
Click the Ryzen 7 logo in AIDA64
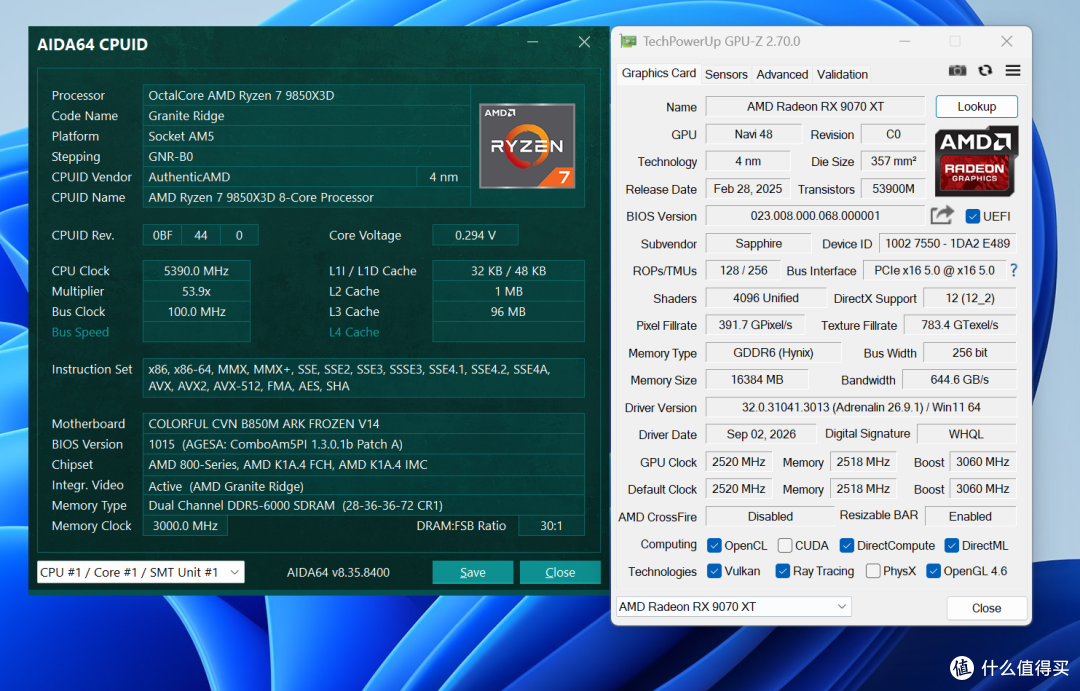point(528,146)
